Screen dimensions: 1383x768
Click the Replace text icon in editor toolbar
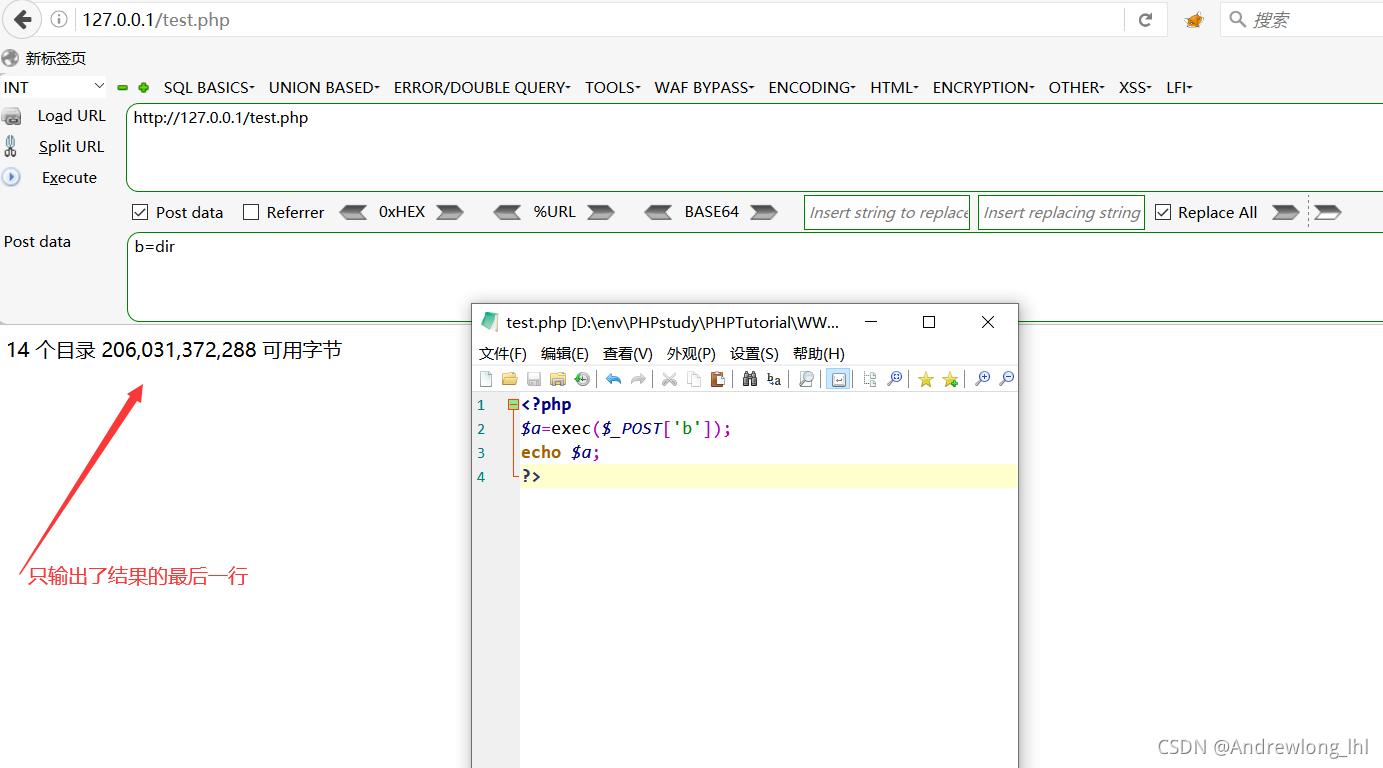coord(774,379)
